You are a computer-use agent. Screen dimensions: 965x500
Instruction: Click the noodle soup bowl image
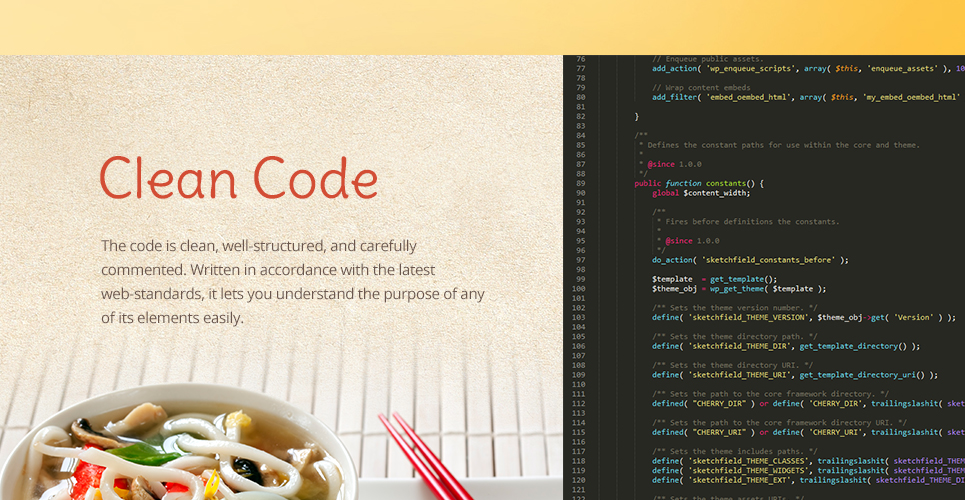178,443
